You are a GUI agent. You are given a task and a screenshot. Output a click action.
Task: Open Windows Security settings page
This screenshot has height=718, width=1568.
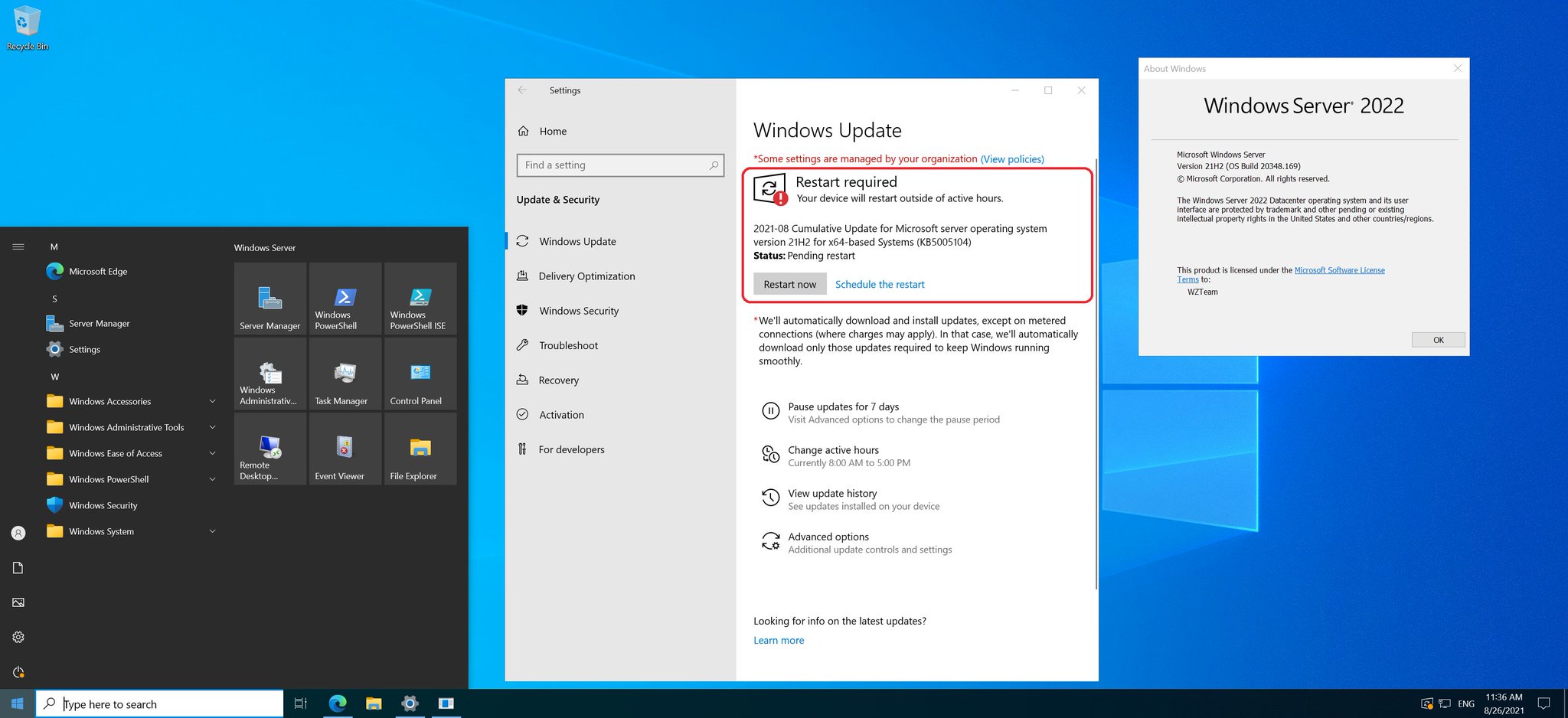click(578, 310)
